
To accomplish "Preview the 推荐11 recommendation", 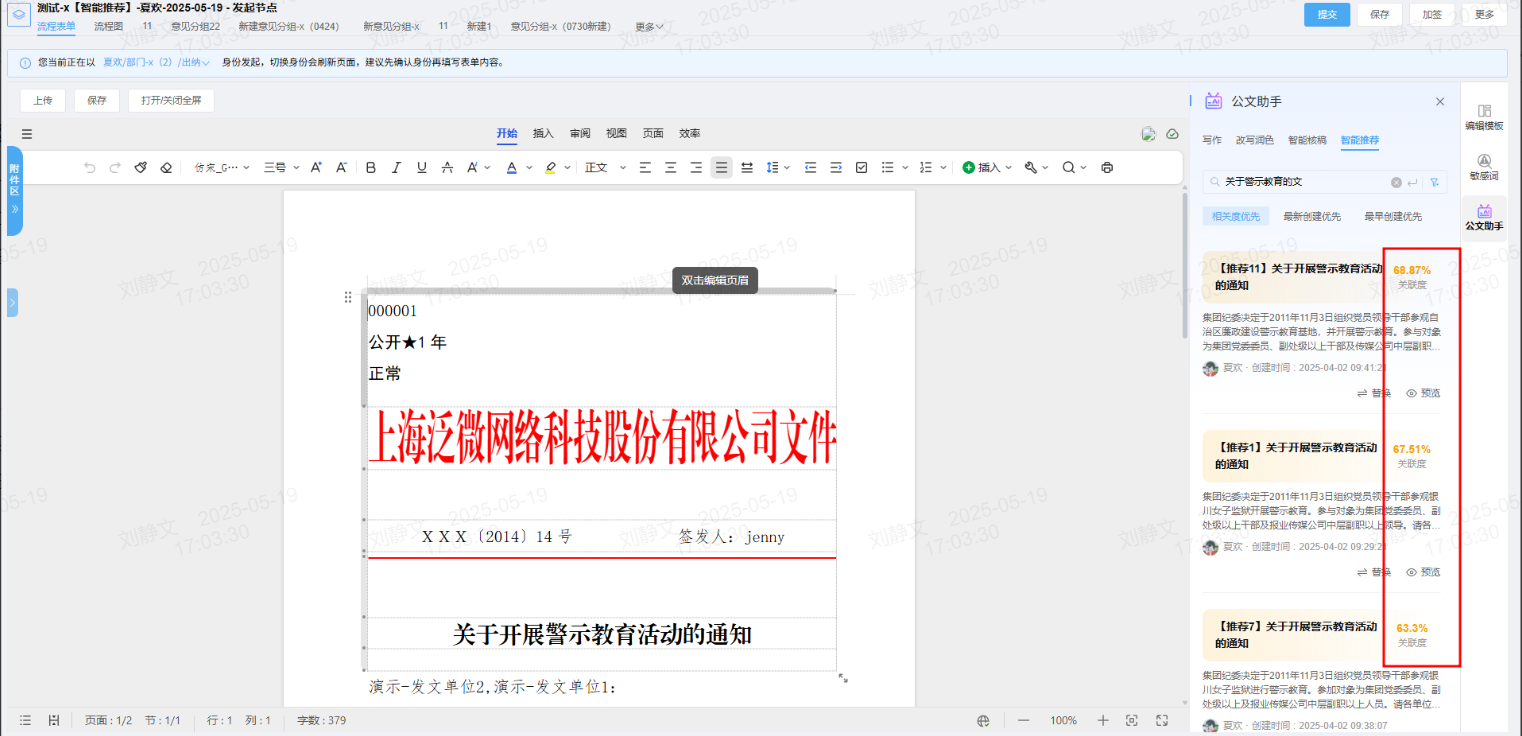I will pyautogui.click(x=1423, y=393).
